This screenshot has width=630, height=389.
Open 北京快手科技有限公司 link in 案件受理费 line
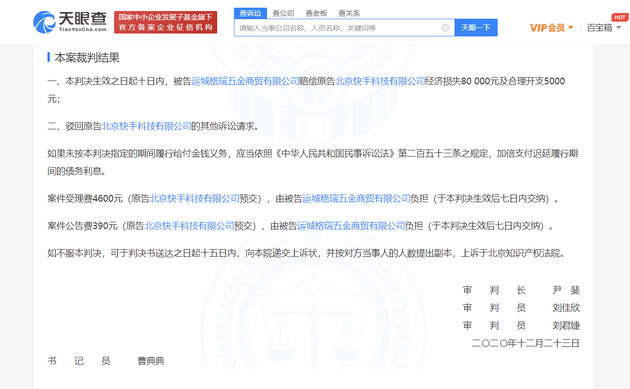[x=194, y=199]
